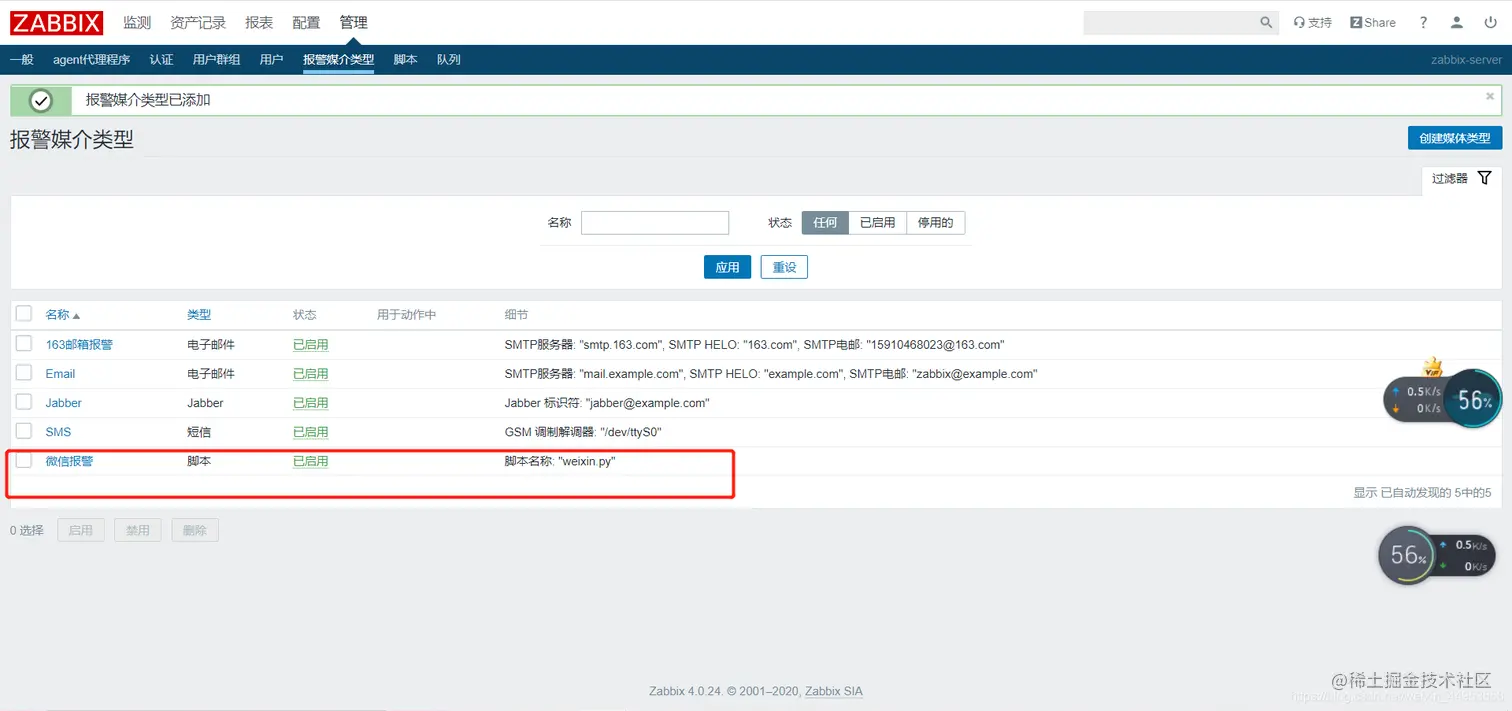Toggle 已启用 status for SMS

tap(311, 432)
